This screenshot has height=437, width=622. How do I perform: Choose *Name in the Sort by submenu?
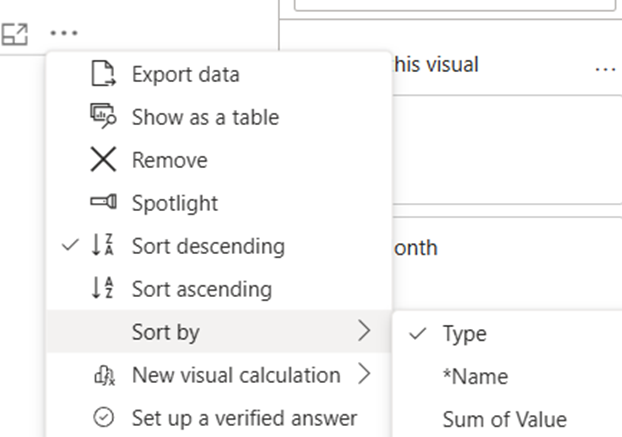(x=475, y=377)
